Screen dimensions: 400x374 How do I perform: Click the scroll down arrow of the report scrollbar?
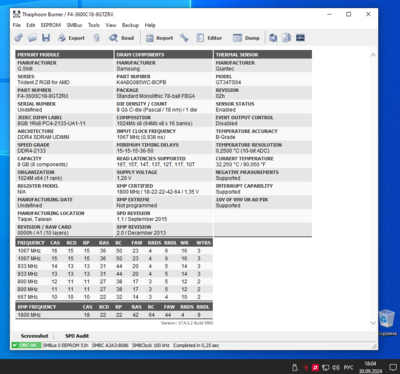(373, 323)
